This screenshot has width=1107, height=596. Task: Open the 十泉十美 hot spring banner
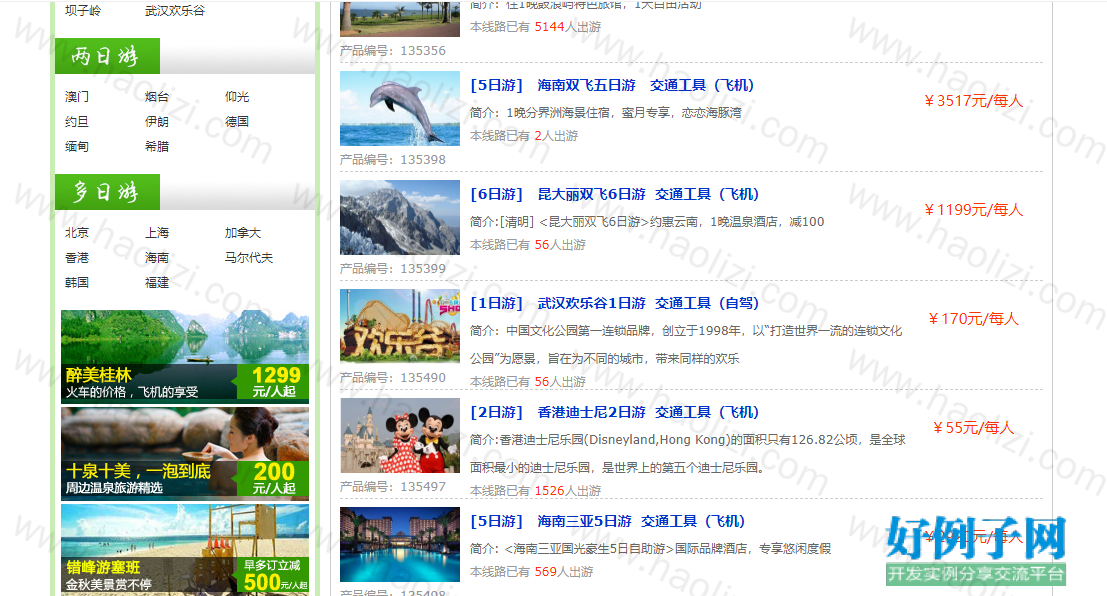click(x=185, y=453)
